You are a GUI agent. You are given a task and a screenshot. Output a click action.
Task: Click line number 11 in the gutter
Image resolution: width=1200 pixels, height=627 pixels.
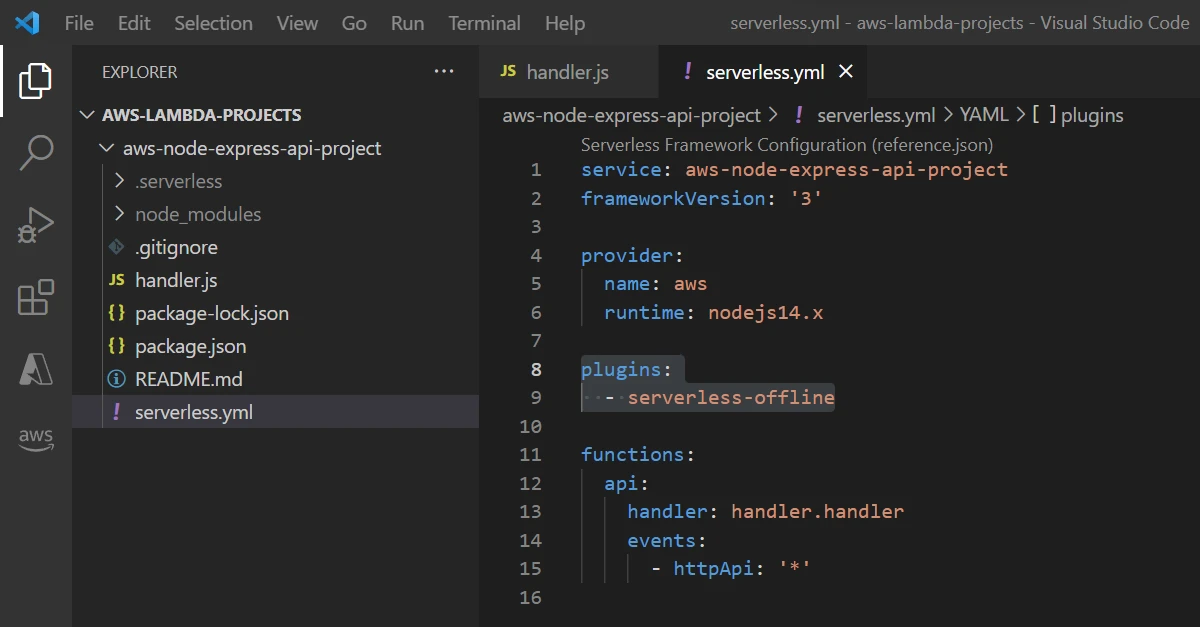click(x=531, y=455)
